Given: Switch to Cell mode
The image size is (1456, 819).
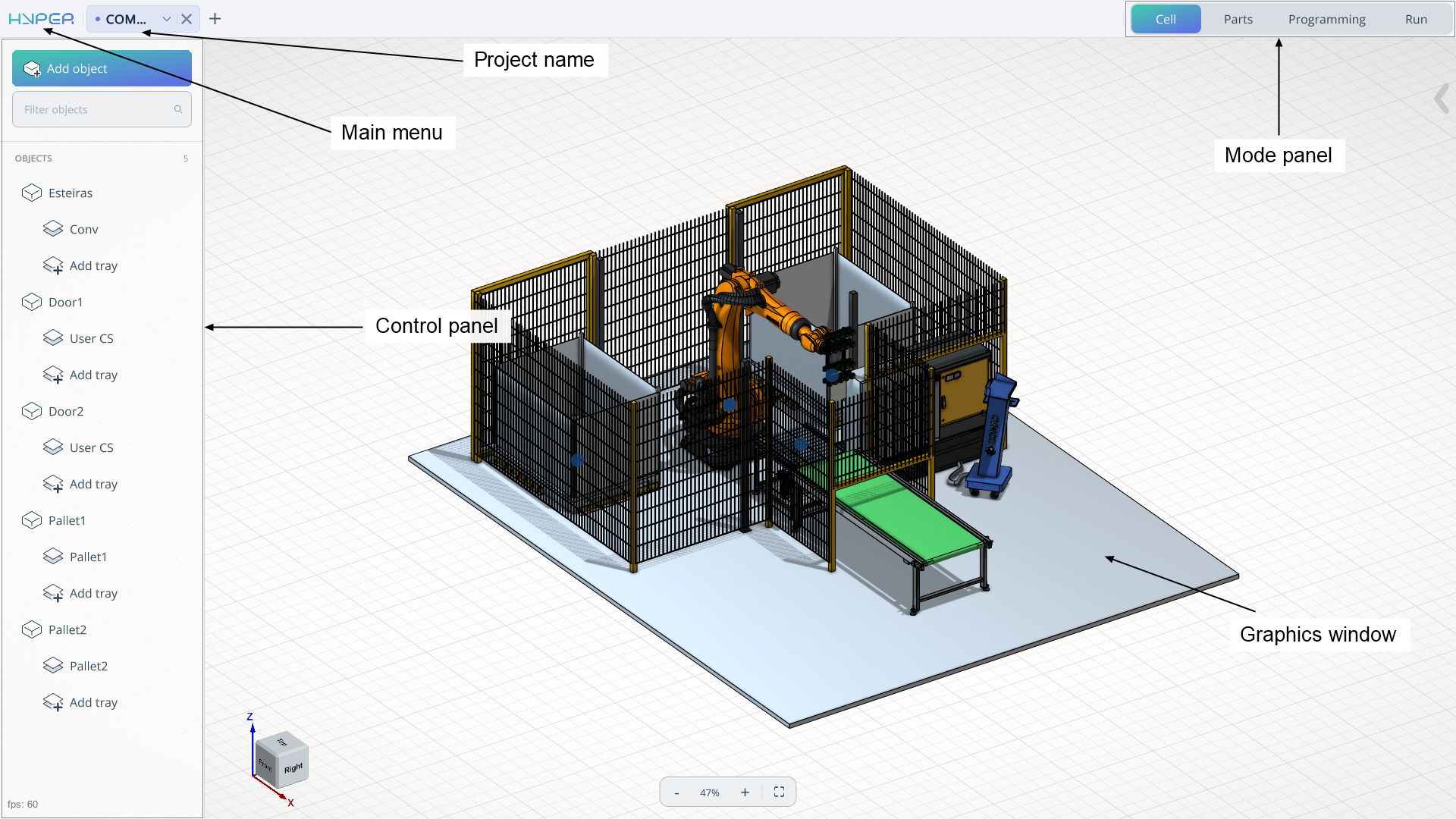Looking at the screenshot, I should click(x=1166, y=19).
